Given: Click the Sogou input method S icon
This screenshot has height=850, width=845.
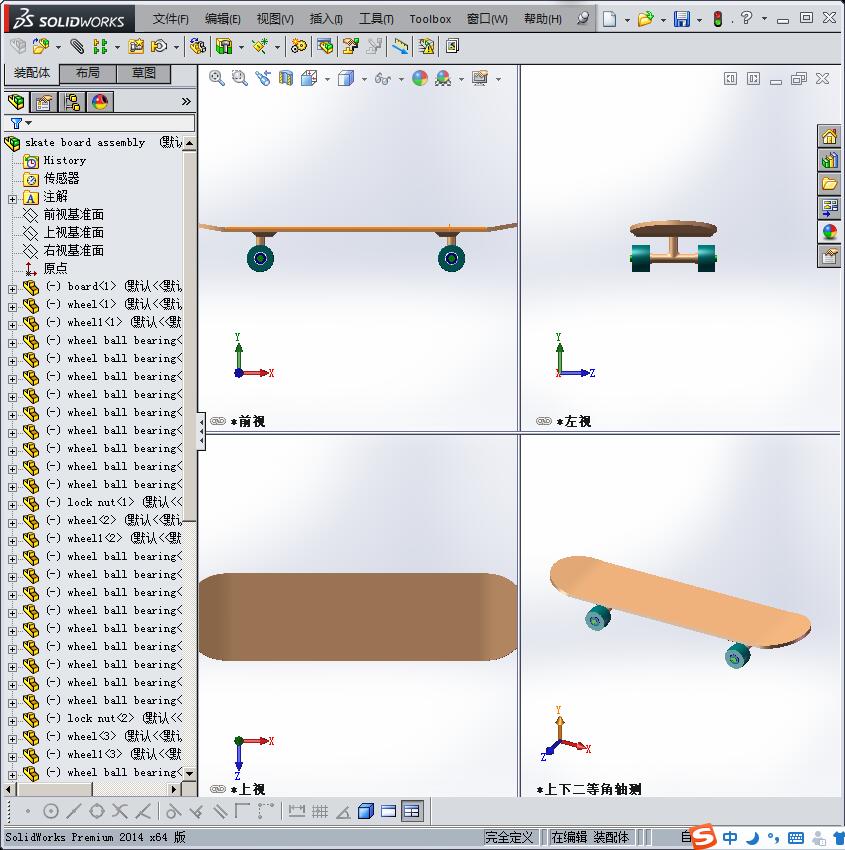Looking at the screenshot, I should coord(703,836).
